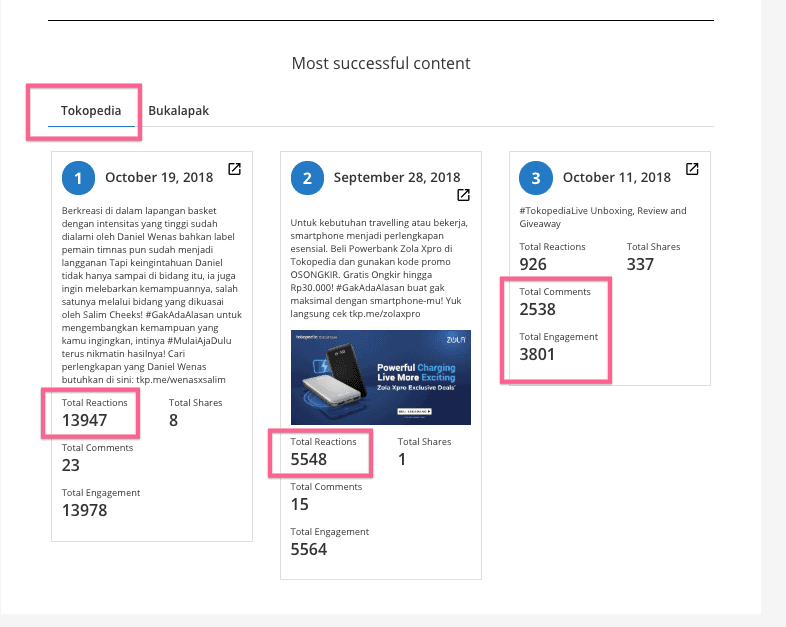Click the Most successful content heading
This screenshot has width=786, height=627.
click(381, 63)
